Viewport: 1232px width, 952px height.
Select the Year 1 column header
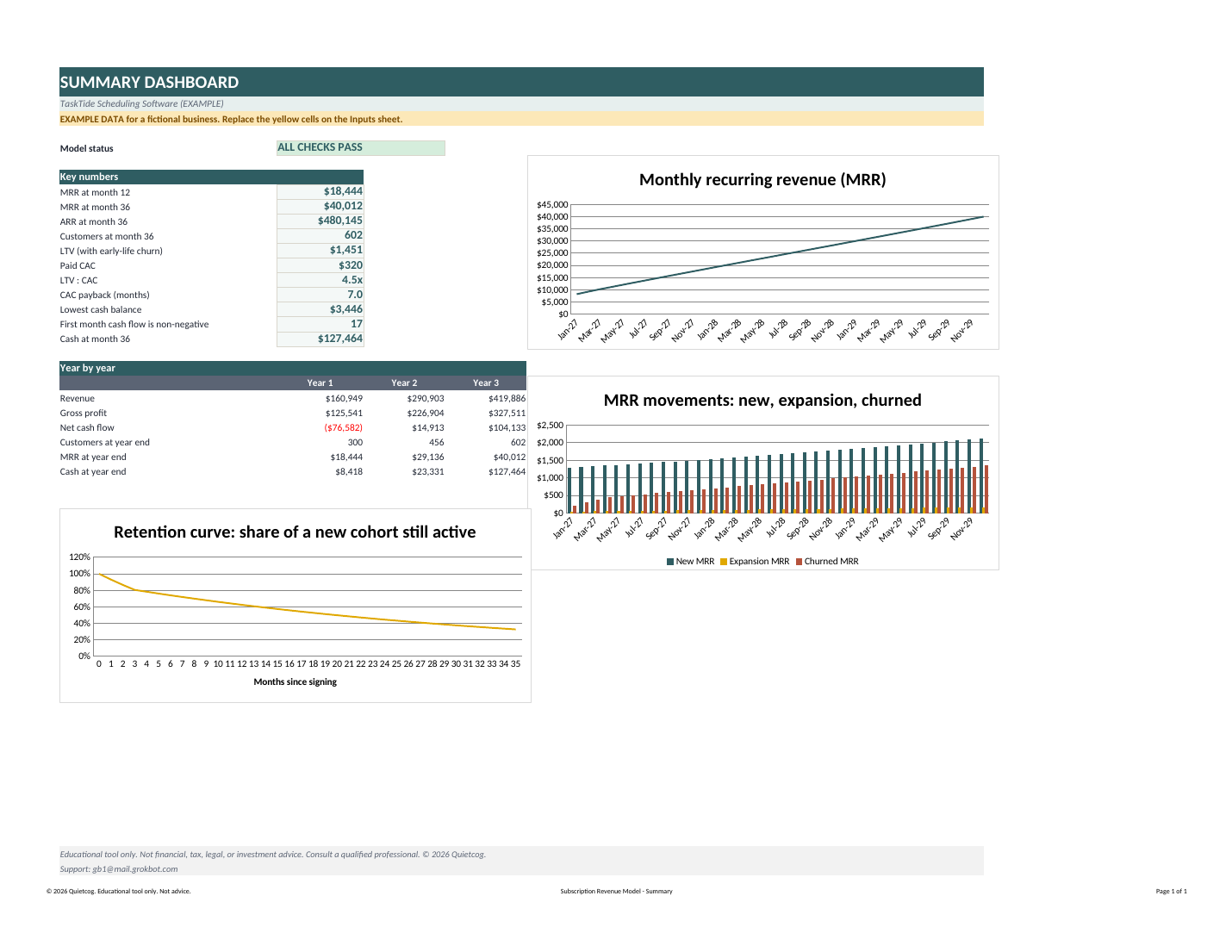[320, 383]
